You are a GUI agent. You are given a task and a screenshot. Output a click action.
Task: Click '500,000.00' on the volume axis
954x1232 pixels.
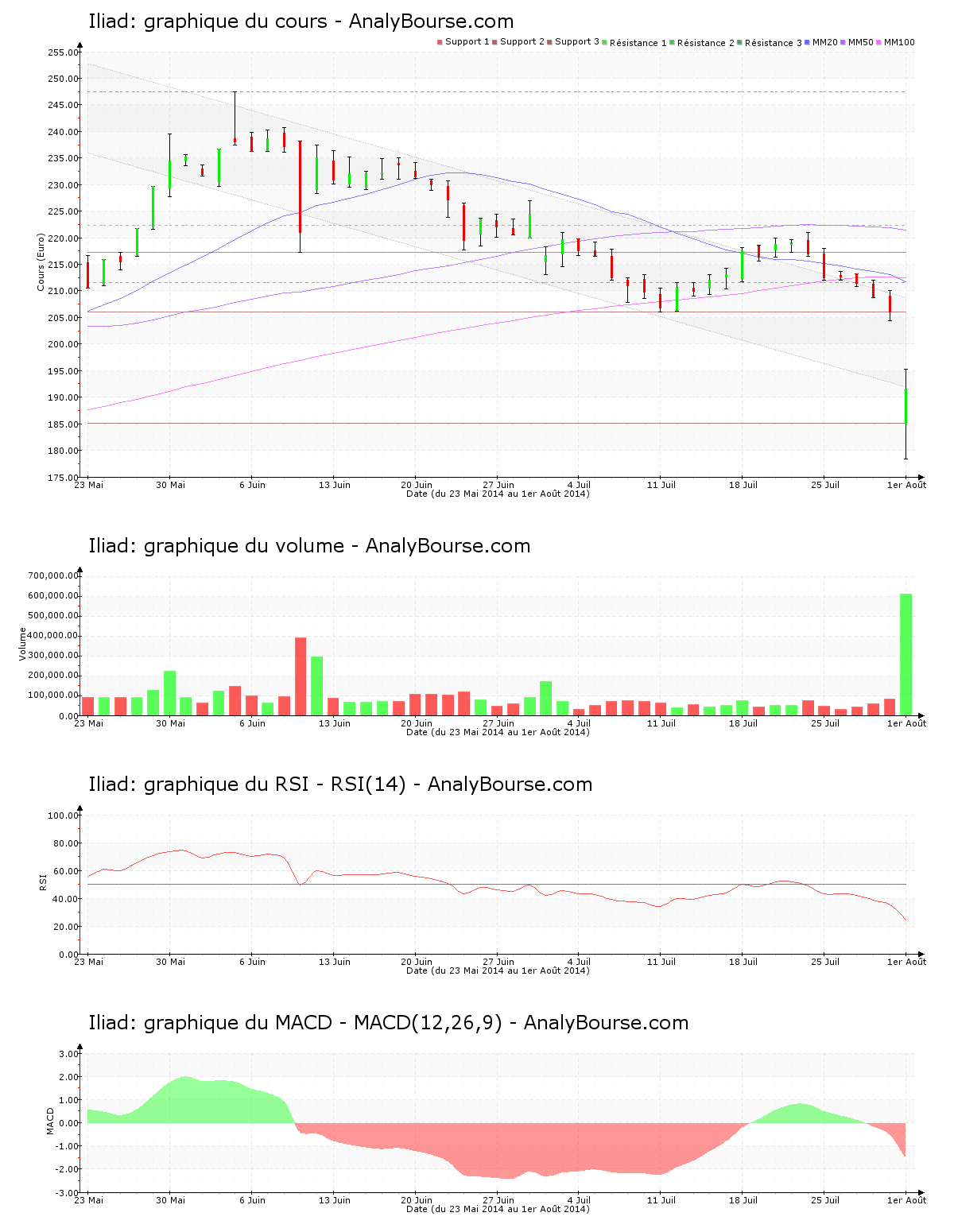click(52, 616)
